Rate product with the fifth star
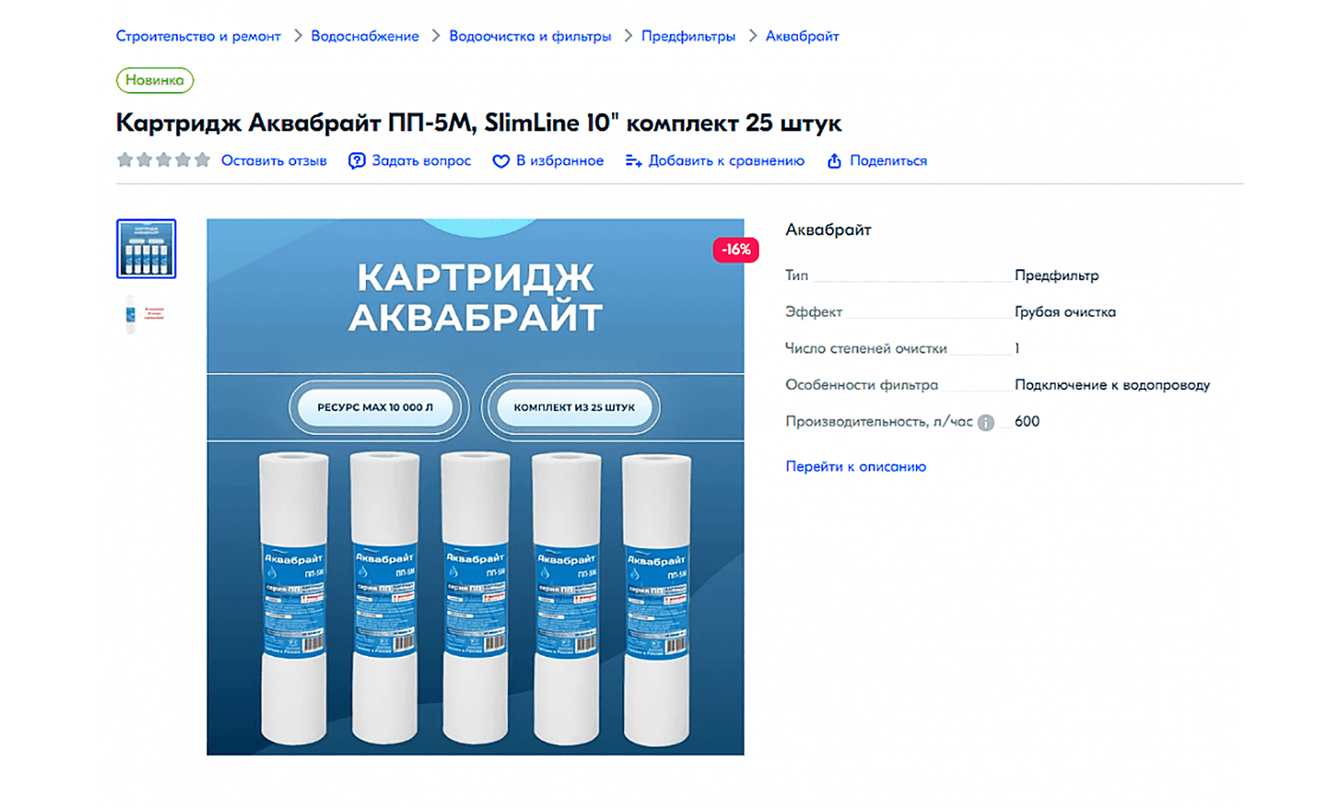The image size is (1340, 808). [x=203, y=160]
